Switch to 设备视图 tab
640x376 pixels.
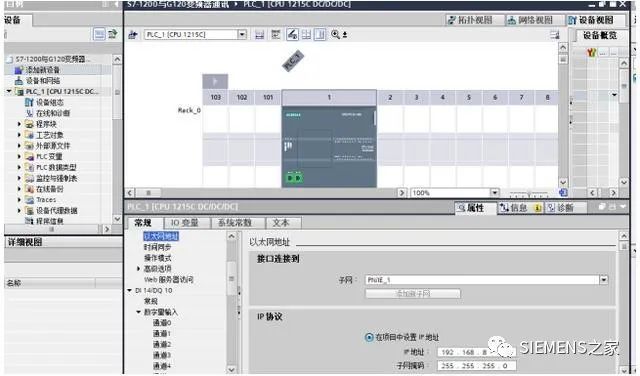click(595, 20)
